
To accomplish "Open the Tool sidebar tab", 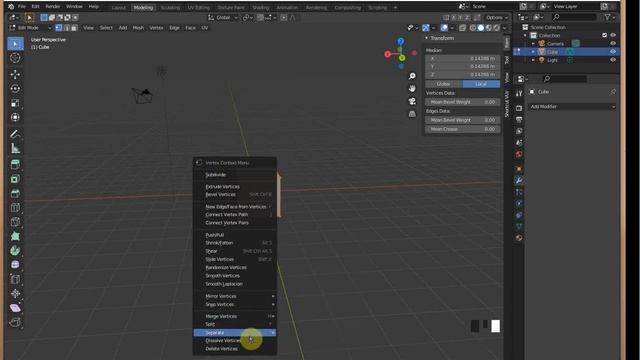I will coord(507,60).
